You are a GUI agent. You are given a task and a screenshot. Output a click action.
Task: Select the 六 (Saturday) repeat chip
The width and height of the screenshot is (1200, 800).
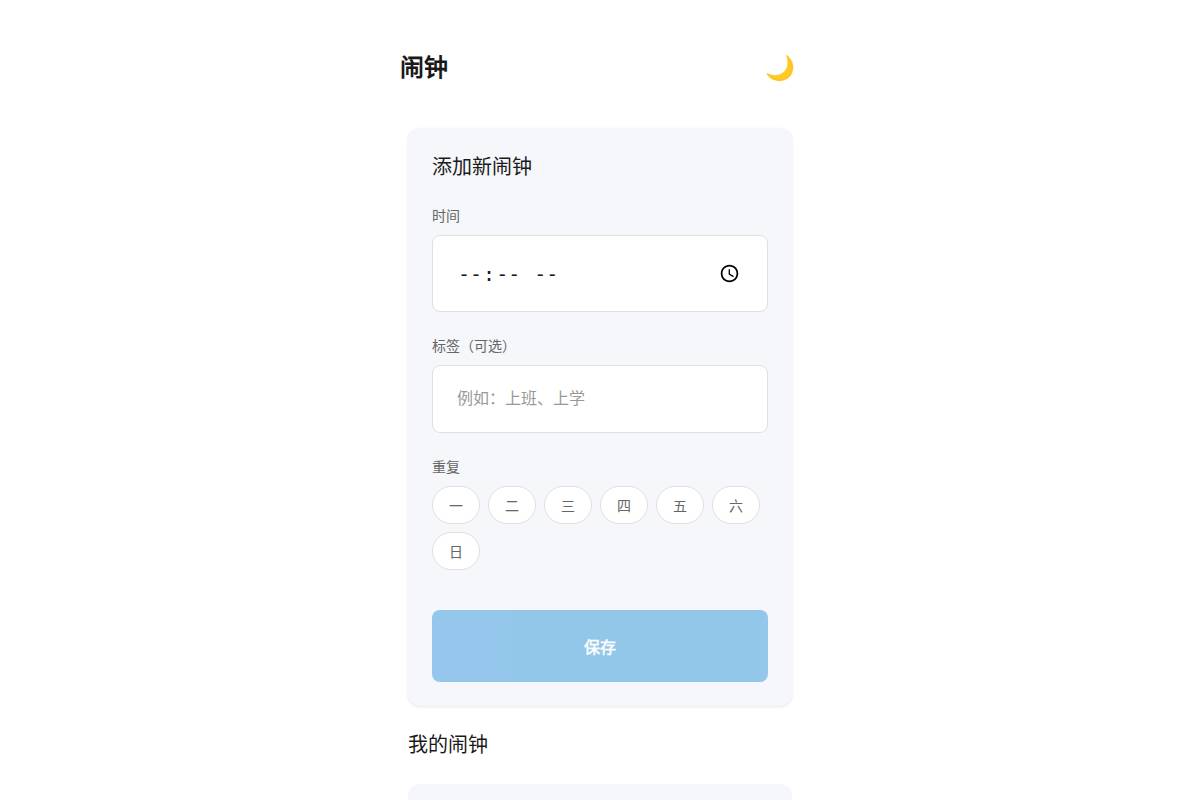pos(736,506)
